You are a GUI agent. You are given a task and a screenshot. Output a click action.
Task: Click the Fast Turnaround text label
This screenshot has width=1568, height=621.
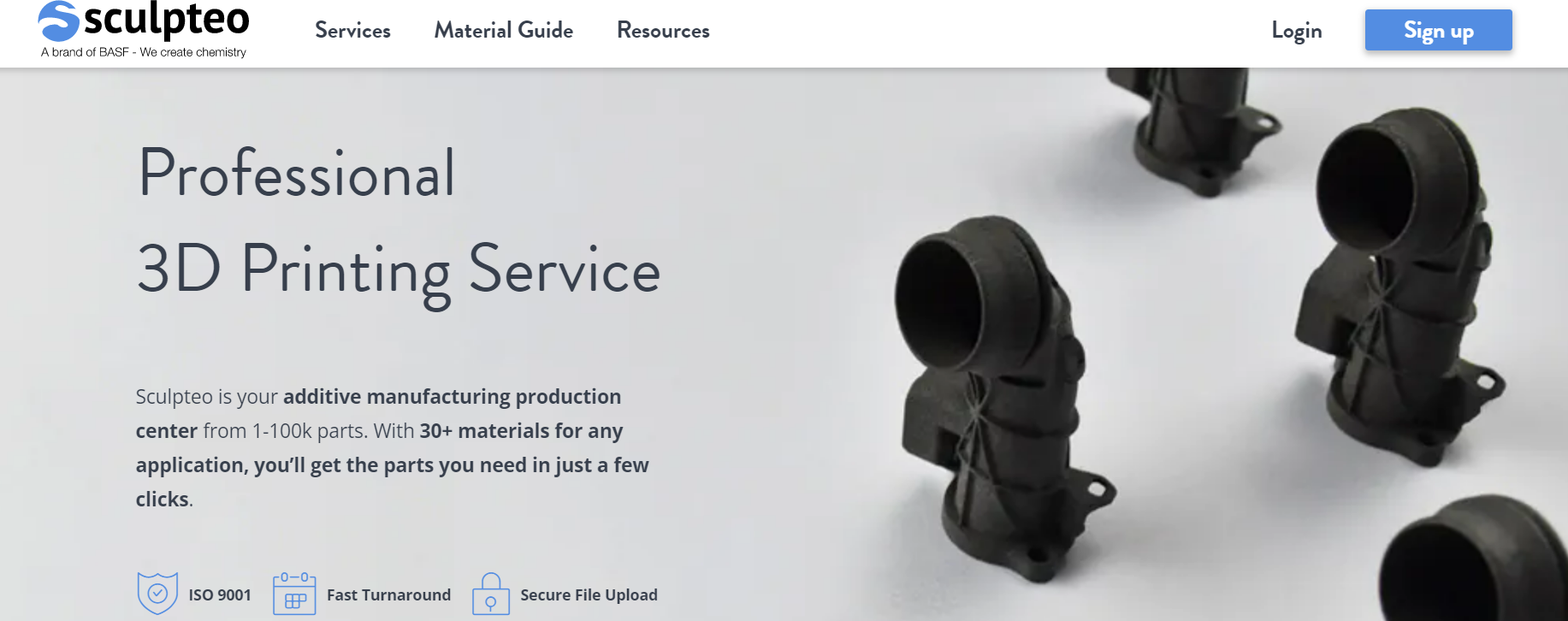[388, 595]
